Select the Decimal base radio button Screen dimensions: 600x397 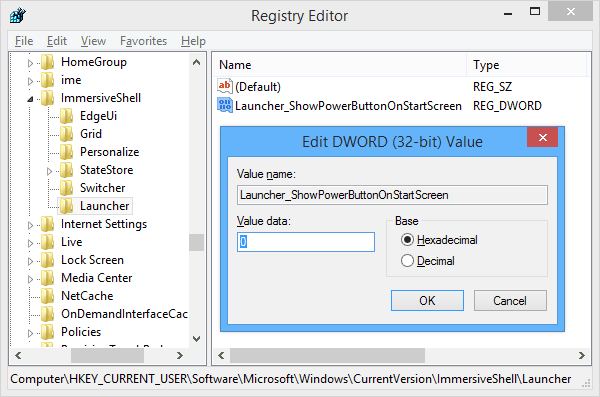(407, 261)
